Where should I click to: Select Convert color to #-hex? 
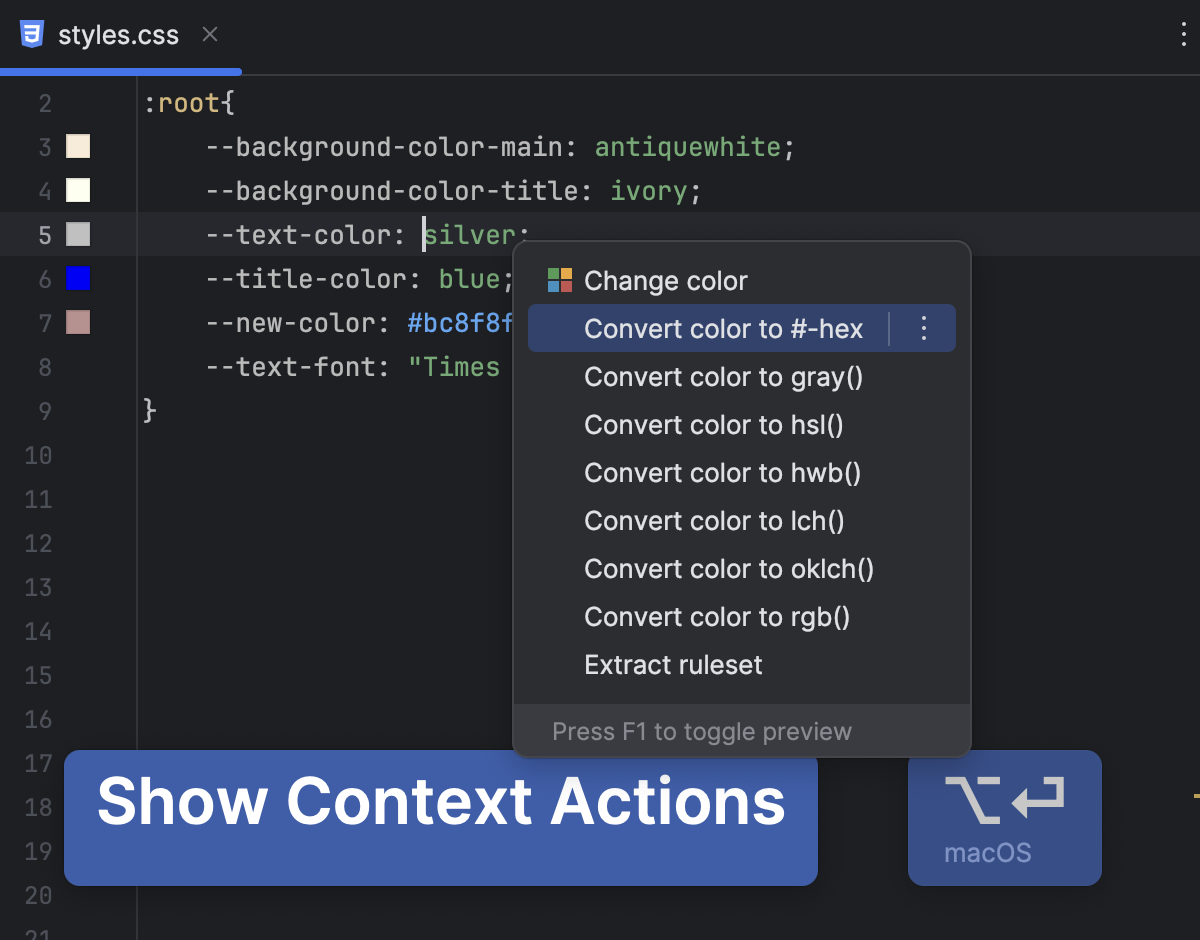pos(724,328)
